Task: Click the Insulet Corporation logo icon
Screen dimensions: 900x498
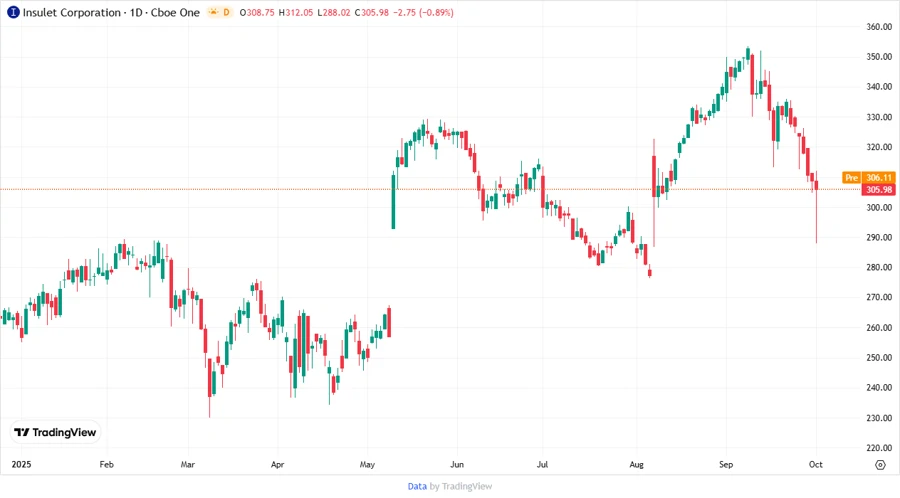Action: (11, 12)
